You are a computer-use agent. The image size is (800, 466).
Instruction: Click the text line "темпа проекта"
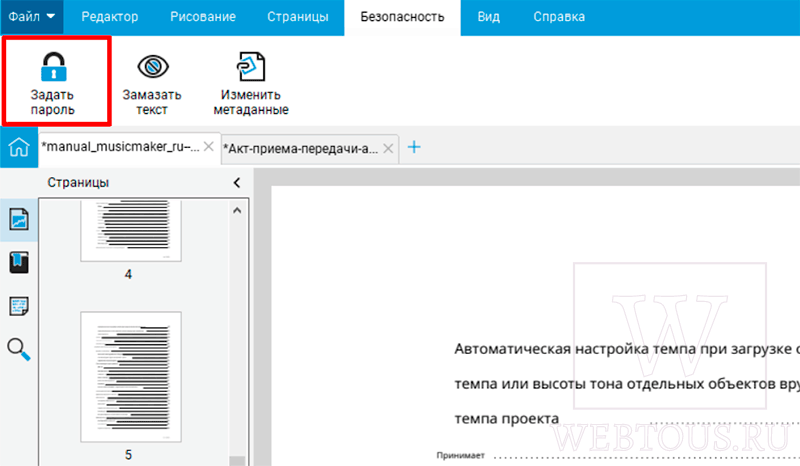coord(507,419)
